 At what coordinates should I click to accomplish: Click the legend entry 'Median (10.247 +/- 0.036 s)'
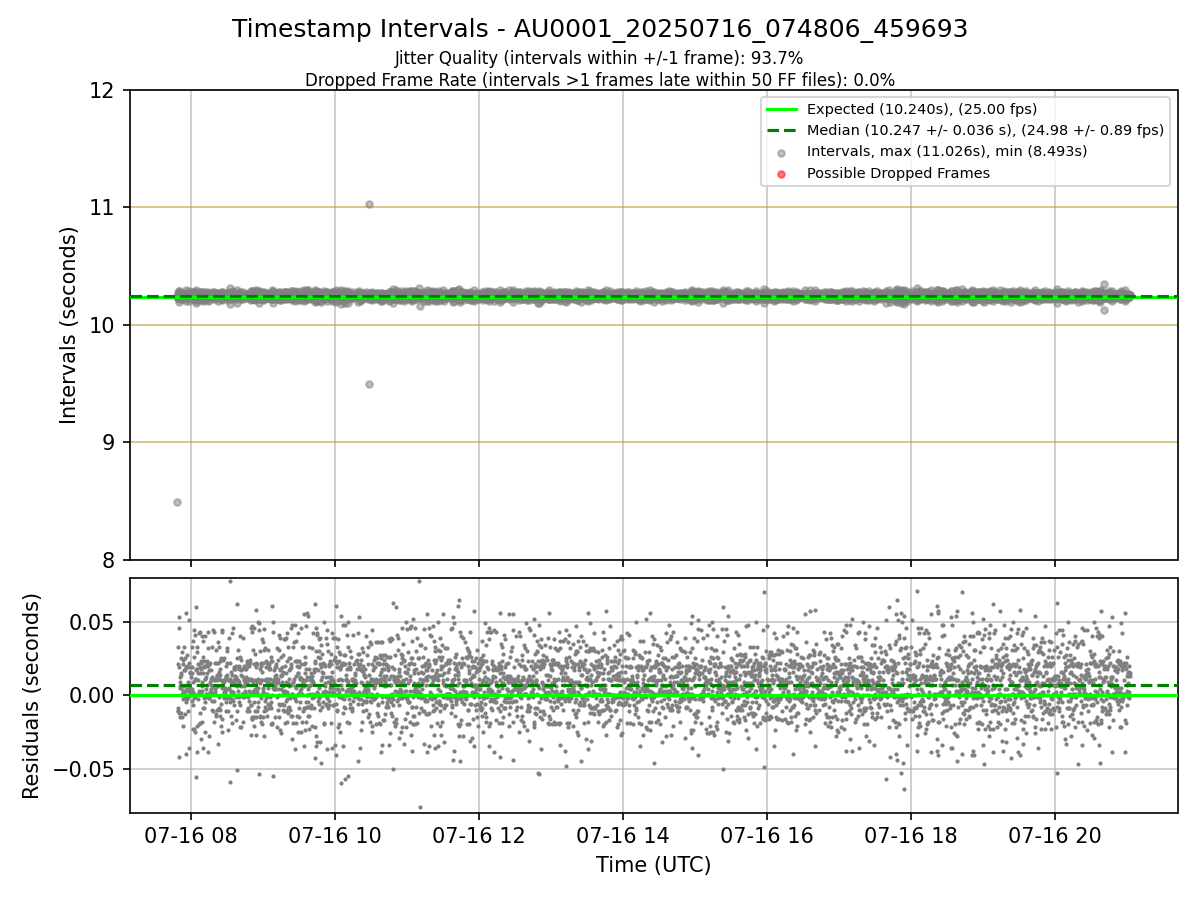coord(986,130)
